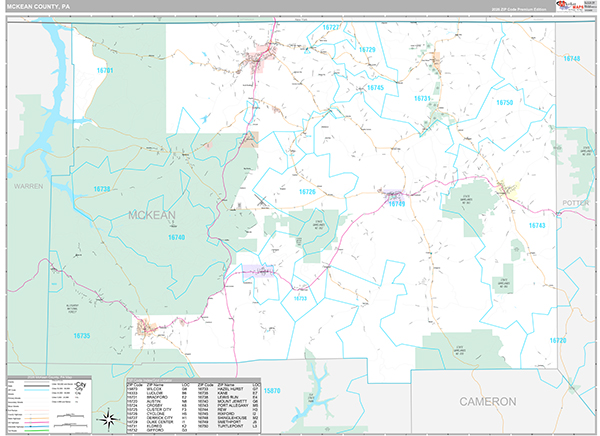Click the ZIP Code index table header
600x436 pixels.
pos(194,380)
